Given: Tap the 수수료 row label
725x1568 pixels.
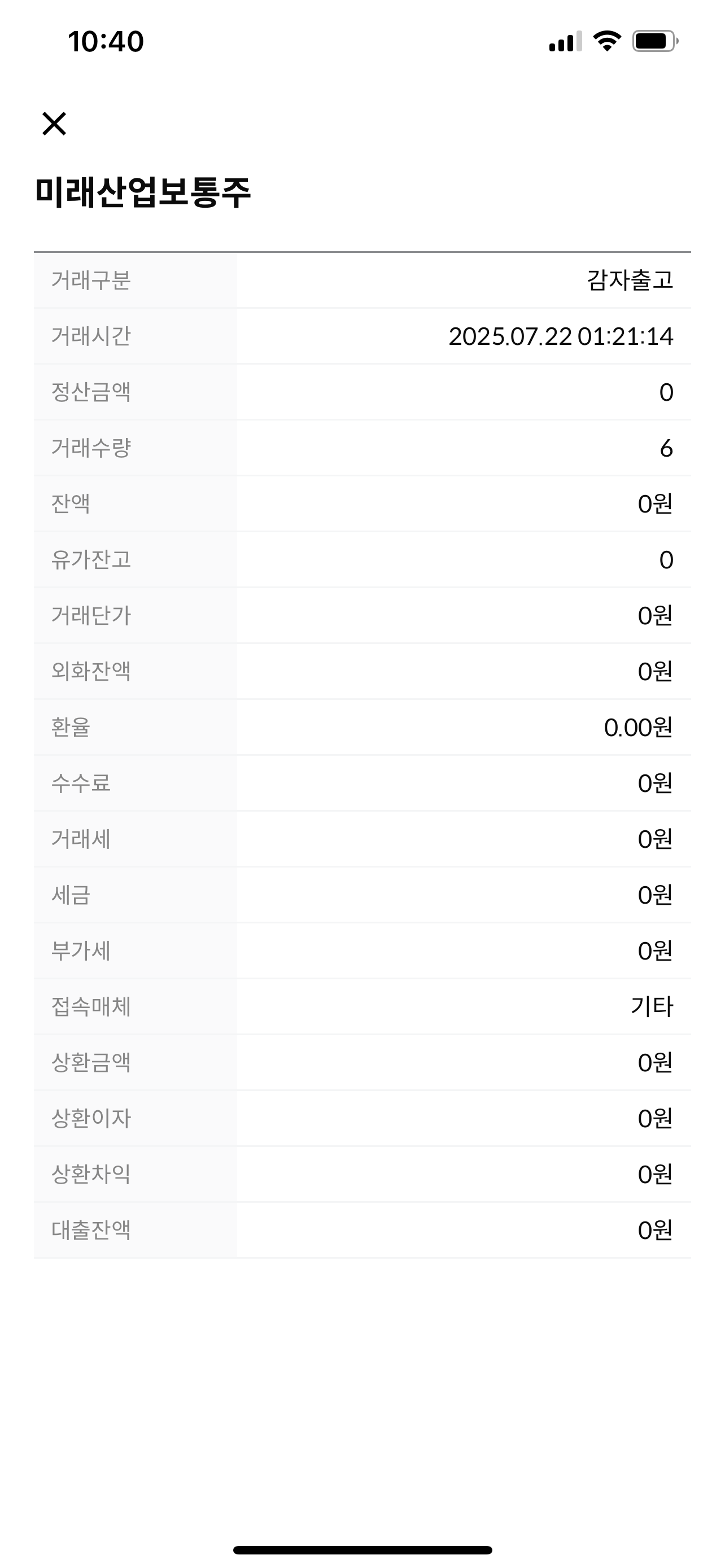Looking at the screenshot, I should tap(81, 783).
